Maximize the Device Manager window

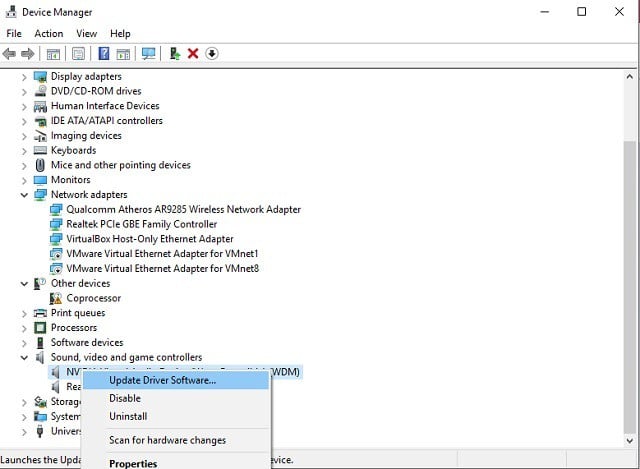[x=582, y=11]
